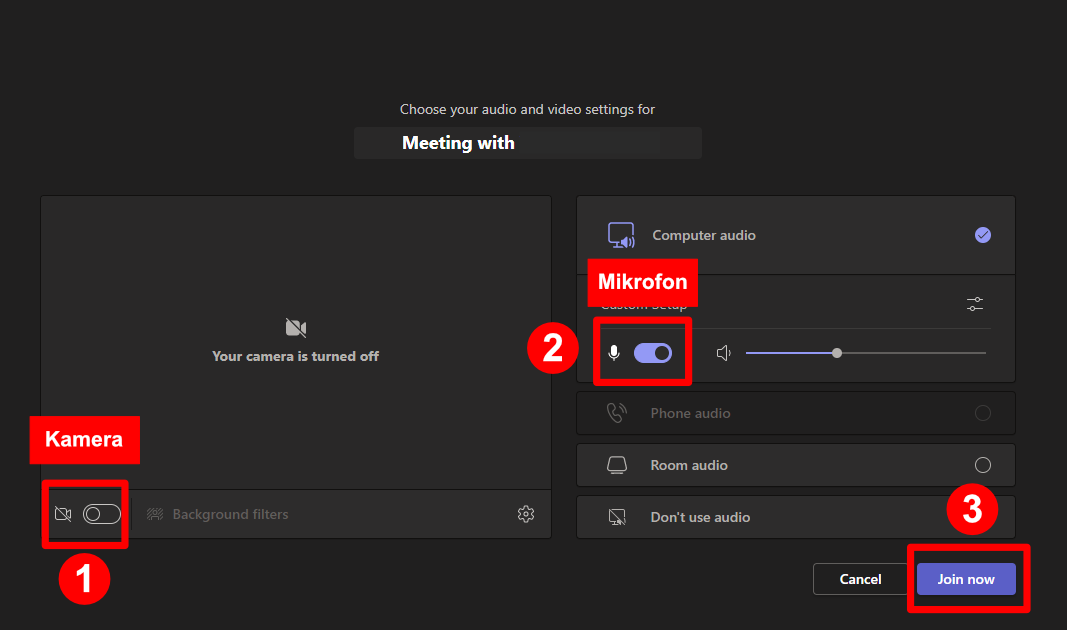
Task: Click the Meeting with title field
Action: click(x=528, y=143)
